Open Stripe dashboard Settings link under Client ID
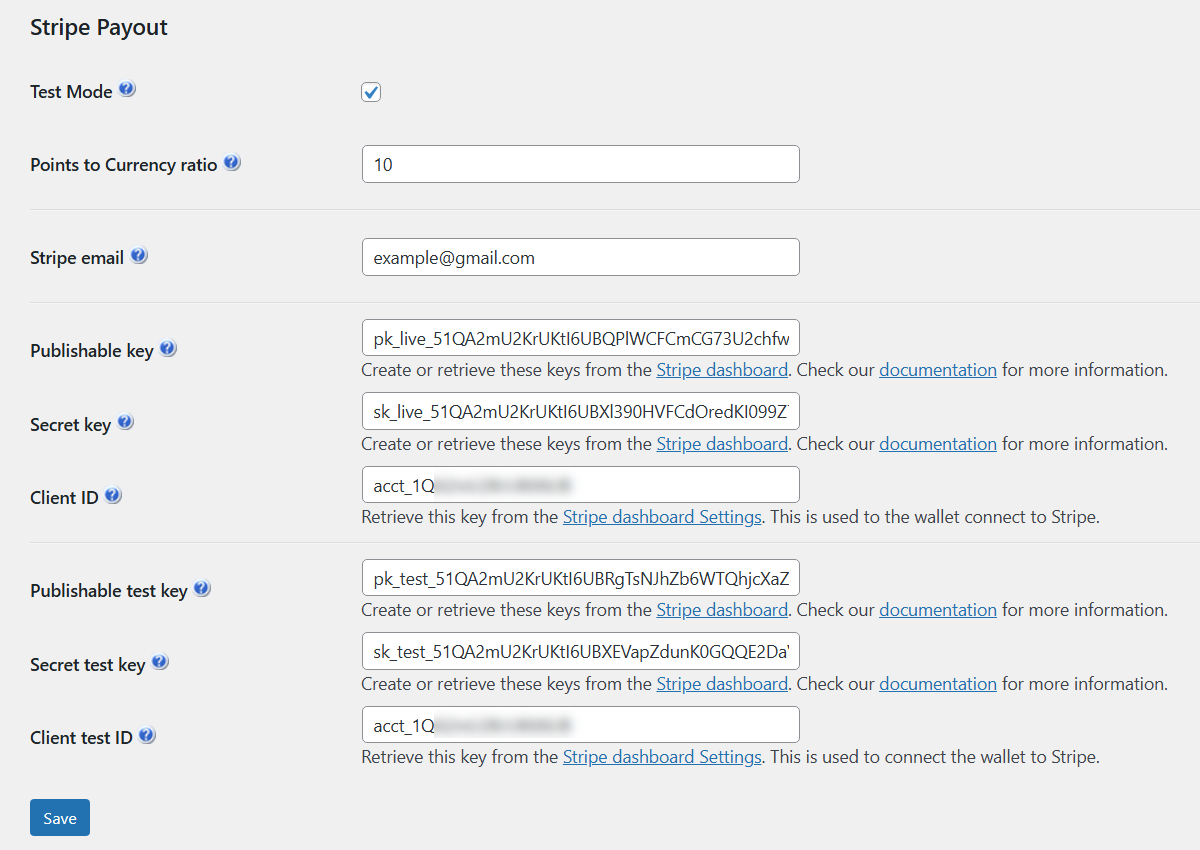1200x850 pixels. click(662, 517)
